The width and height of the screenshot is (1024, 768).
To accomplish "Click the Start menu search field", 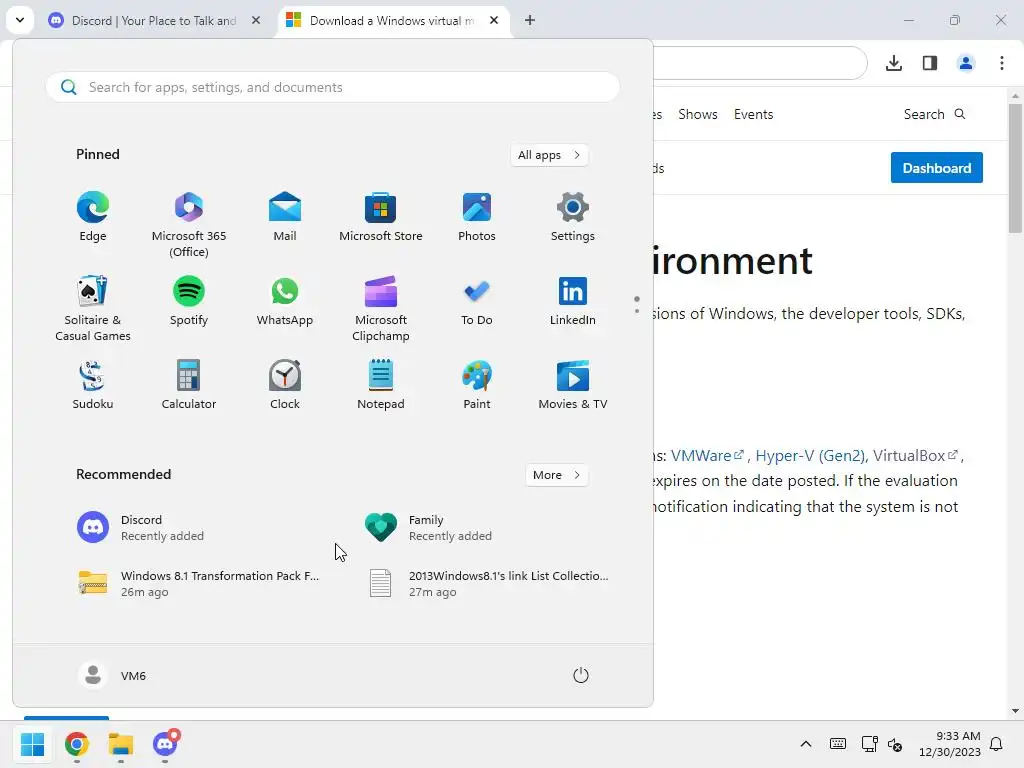I will (333, 87).
